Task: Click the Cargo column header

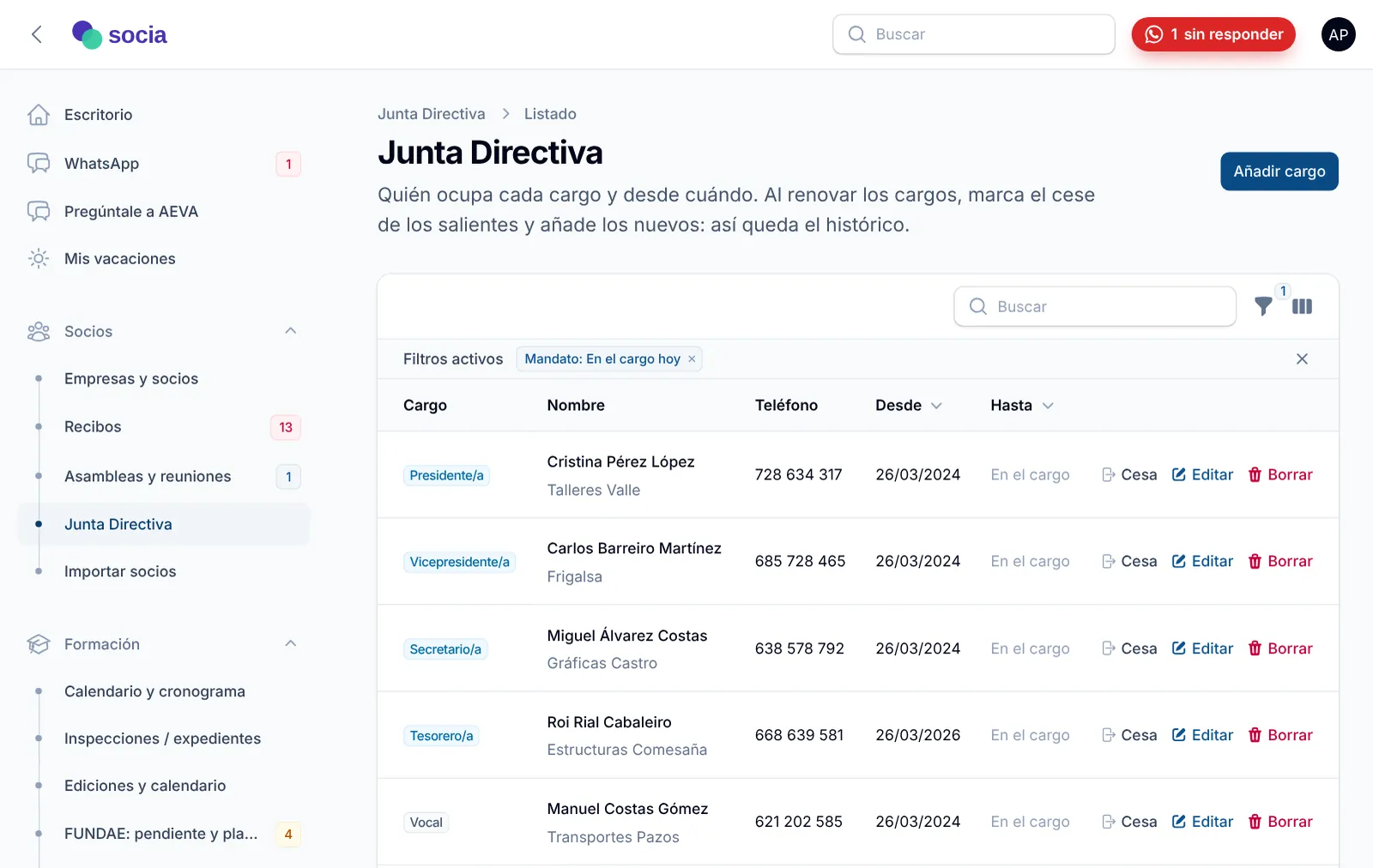Action: click(x=425, y=405)
